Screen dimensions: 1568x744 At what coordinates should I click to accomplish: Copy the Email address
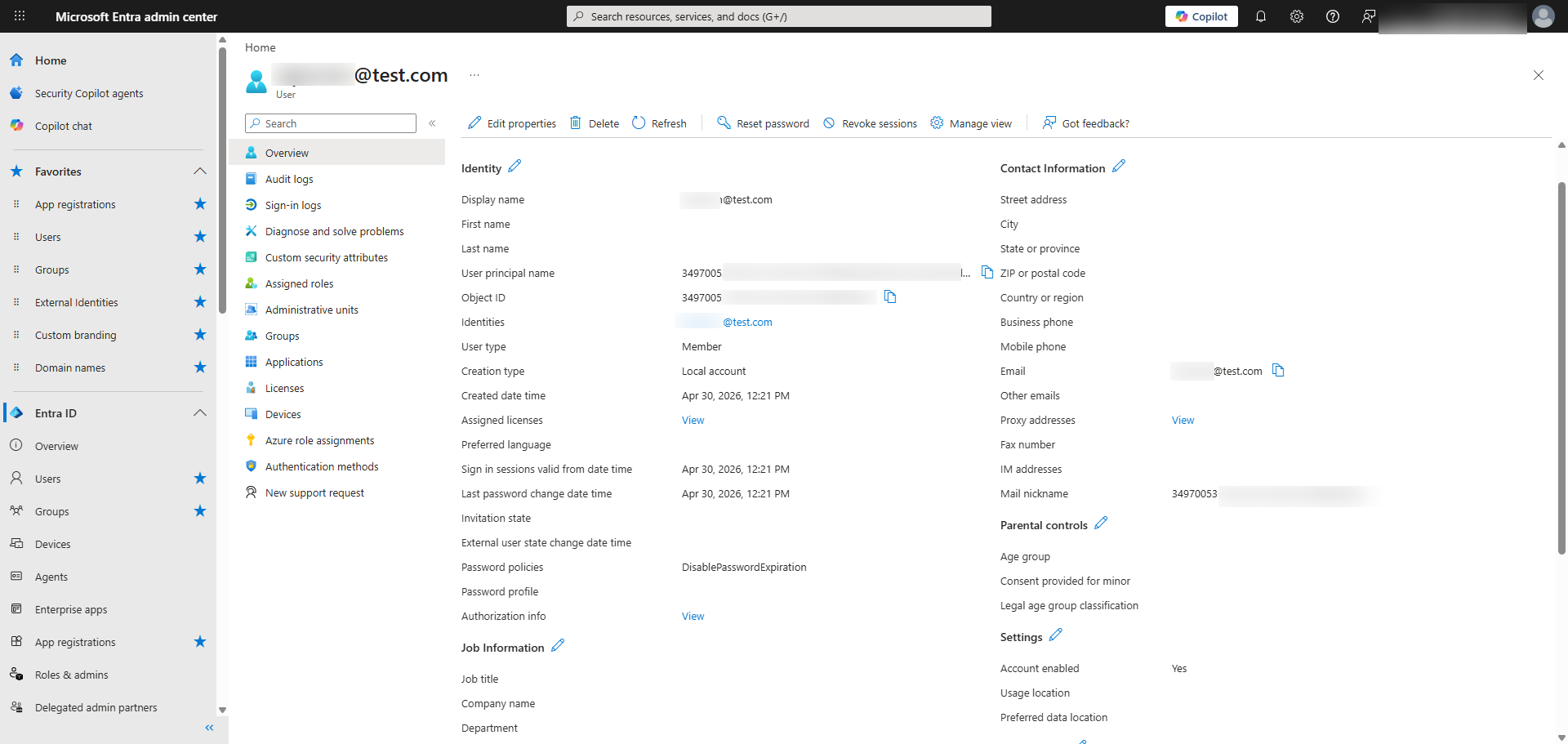click(1279, 370)
